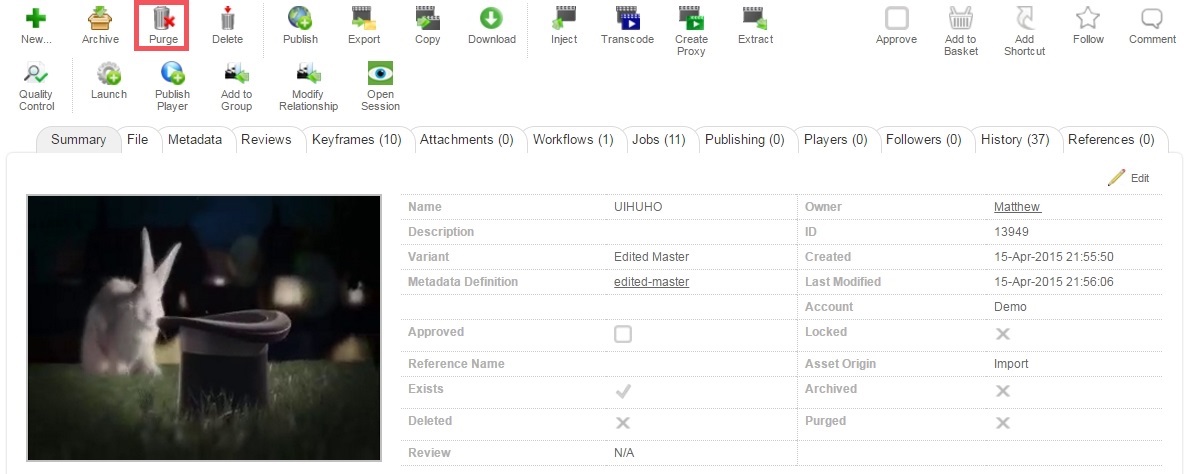Open owner Matthew's profile link
Viewport: 1189px width, 474px height.
(x=1017, y=207)
